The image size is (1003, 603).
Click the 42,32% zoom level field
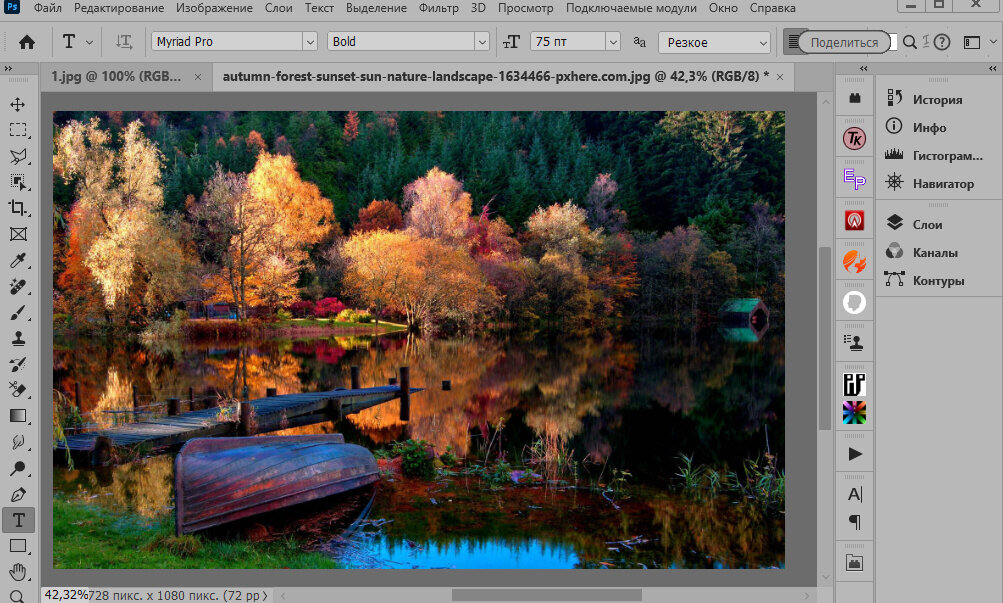[x=67, y=595]
